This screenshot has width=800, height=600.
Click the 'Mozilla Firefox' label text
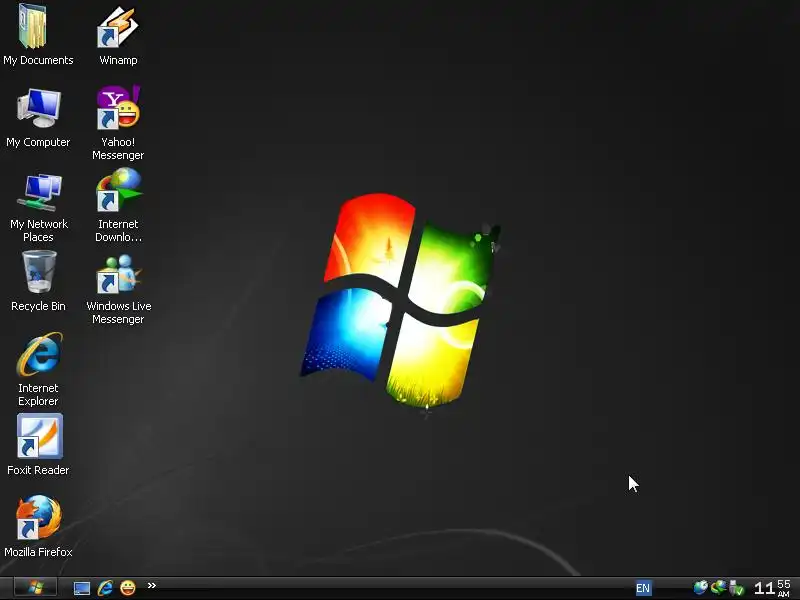click(x=38, y=552)
